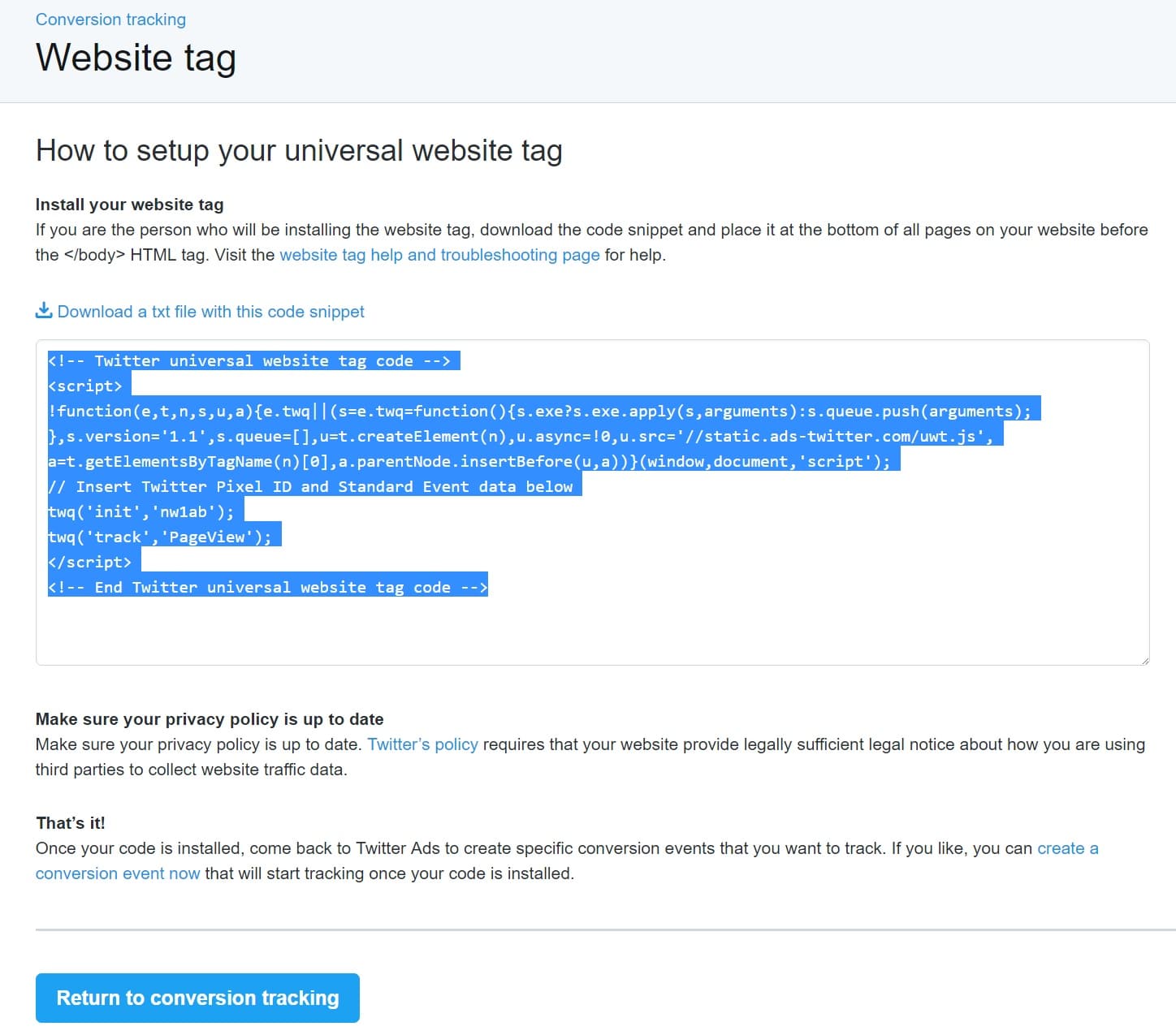The image size is (1176, 1035).
Task: Click the End Twitter universal website tag comment
Action: [266, 586]
